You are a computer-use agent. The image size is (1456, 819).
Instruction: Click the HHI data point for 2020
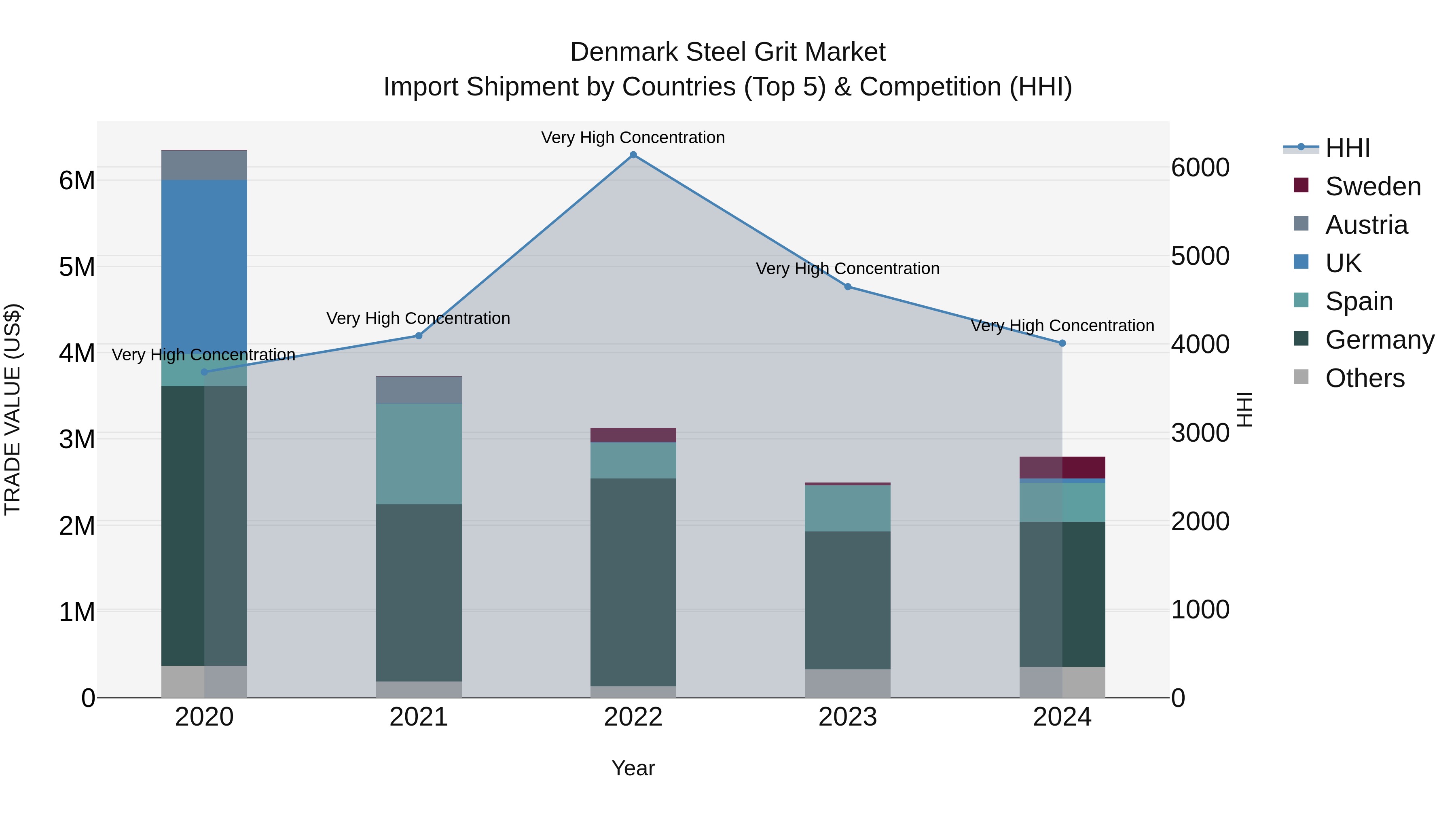tap(205, 372)
